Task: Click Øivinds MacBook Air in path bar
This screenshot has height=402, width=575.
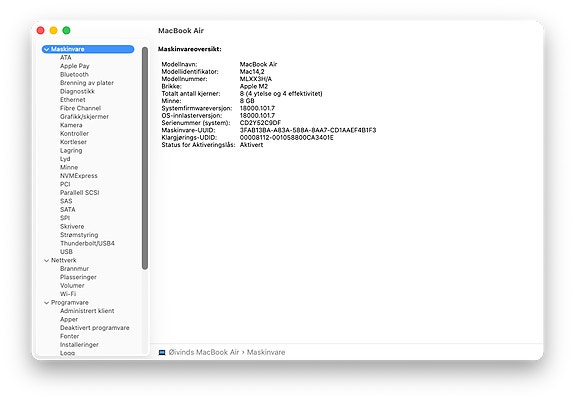Action: (x=204, y=352)
